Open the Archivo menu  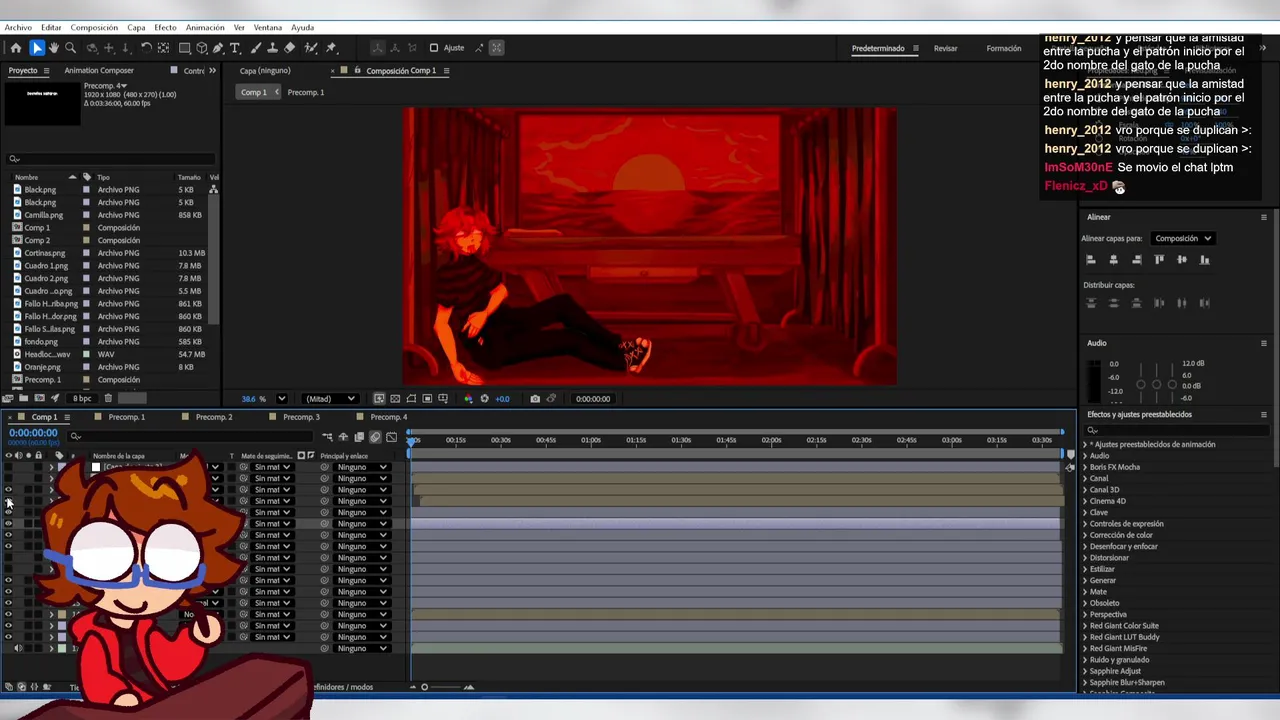pyautogui.click(x=18, y=28)
